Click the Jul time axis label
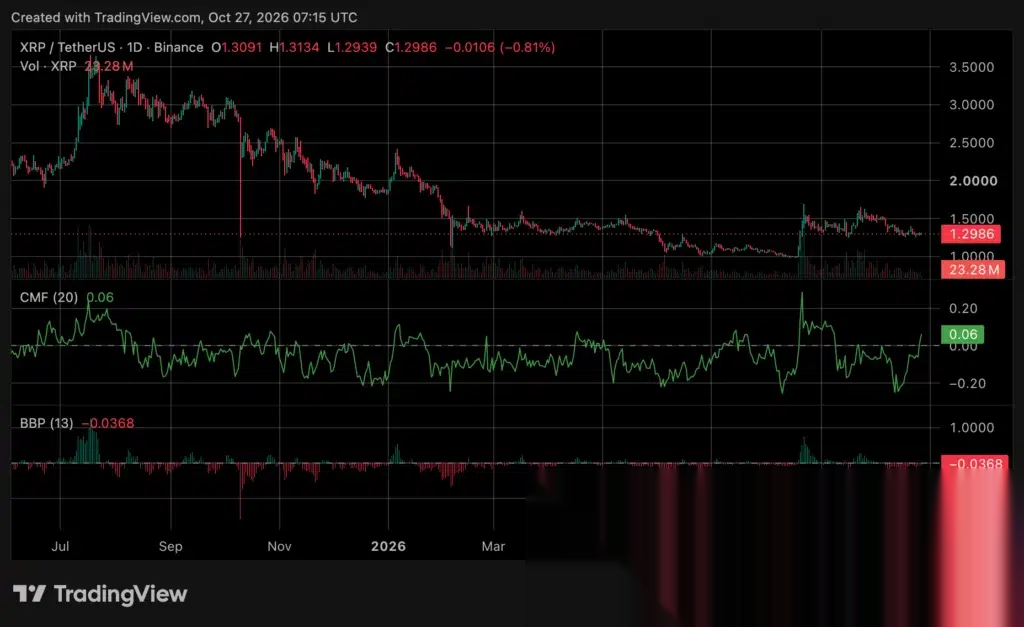The height and width of the screenshot is (627, 1024). 60,546
